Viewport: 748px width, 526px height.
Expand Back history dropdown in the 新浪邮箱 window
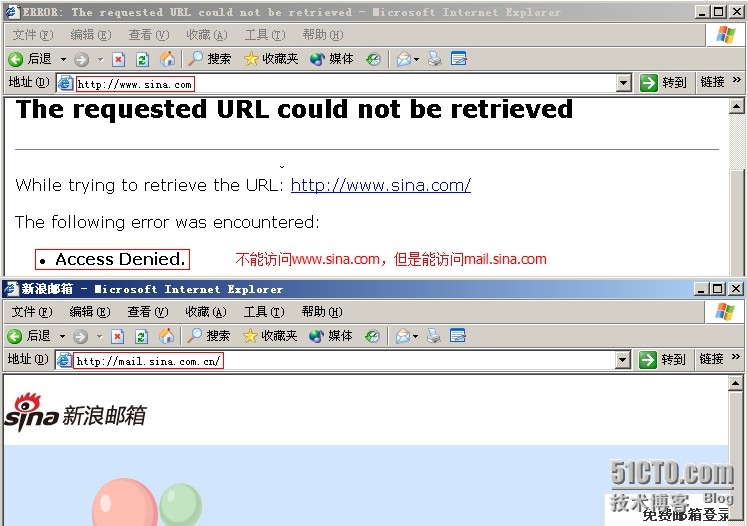tap(62, 337)
